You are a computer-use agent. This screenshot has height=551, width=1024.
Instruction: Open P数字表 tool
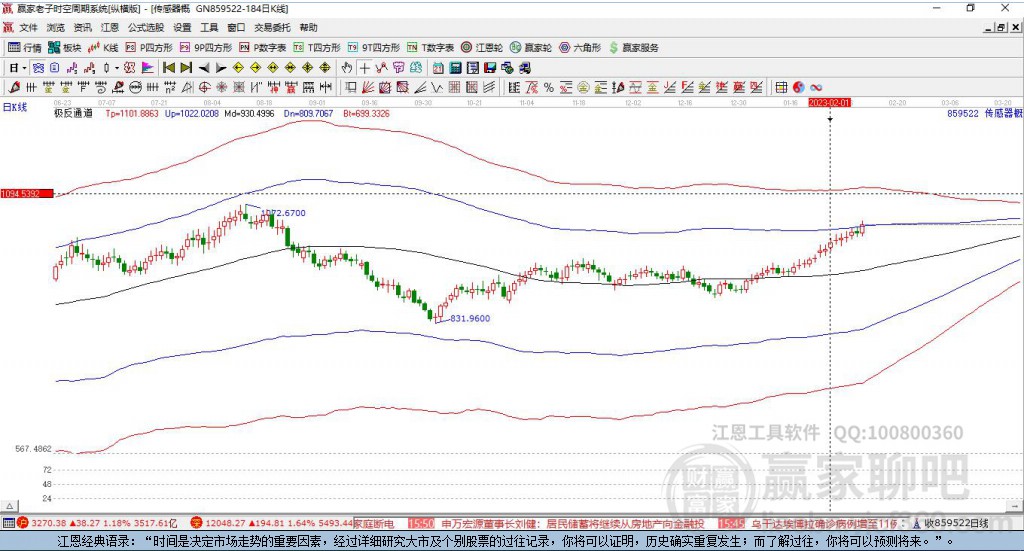point(263,48)
